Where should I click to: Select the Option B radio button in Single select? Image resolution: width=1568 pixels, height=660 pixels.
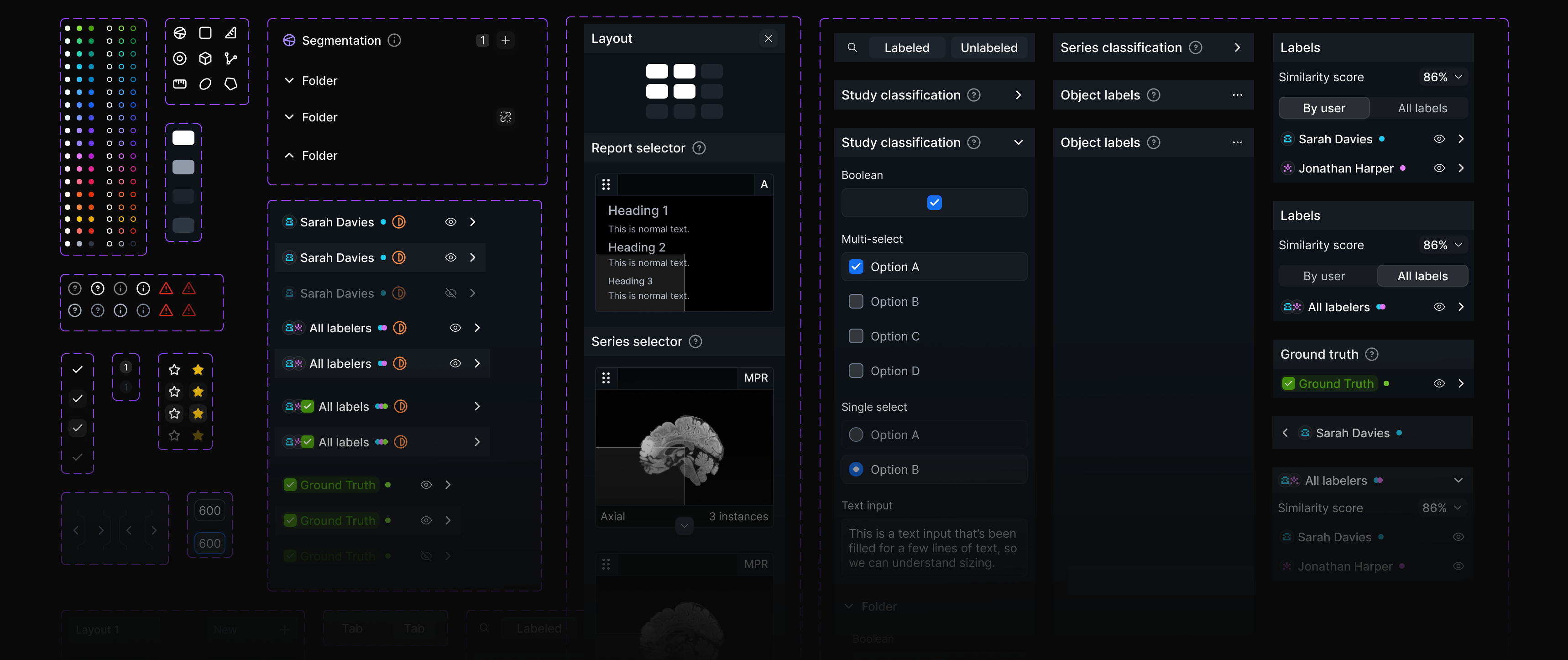pyautogui.click(x=856, y=469)
